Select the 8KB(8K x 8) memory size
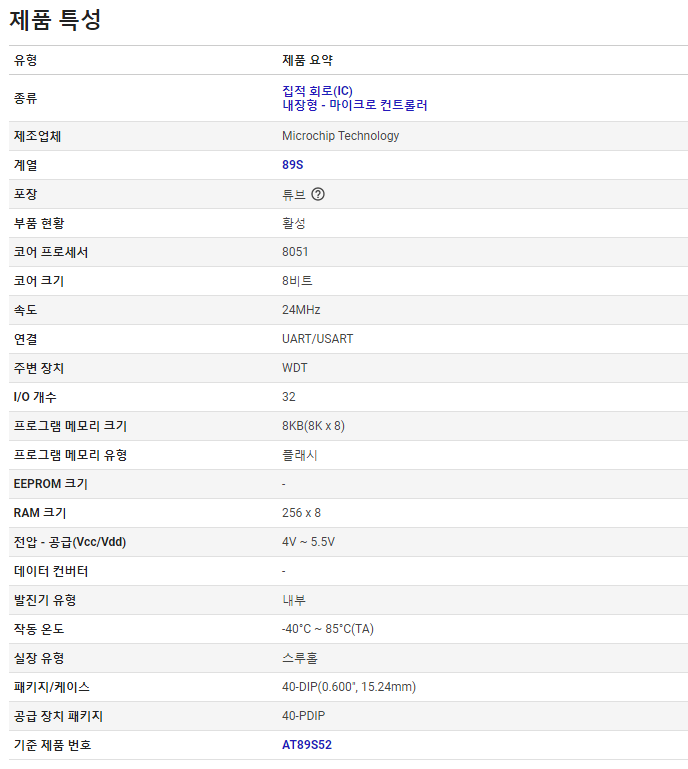This screenshot has height=769, width=688. pyautogui.click(x=313, y=426)
